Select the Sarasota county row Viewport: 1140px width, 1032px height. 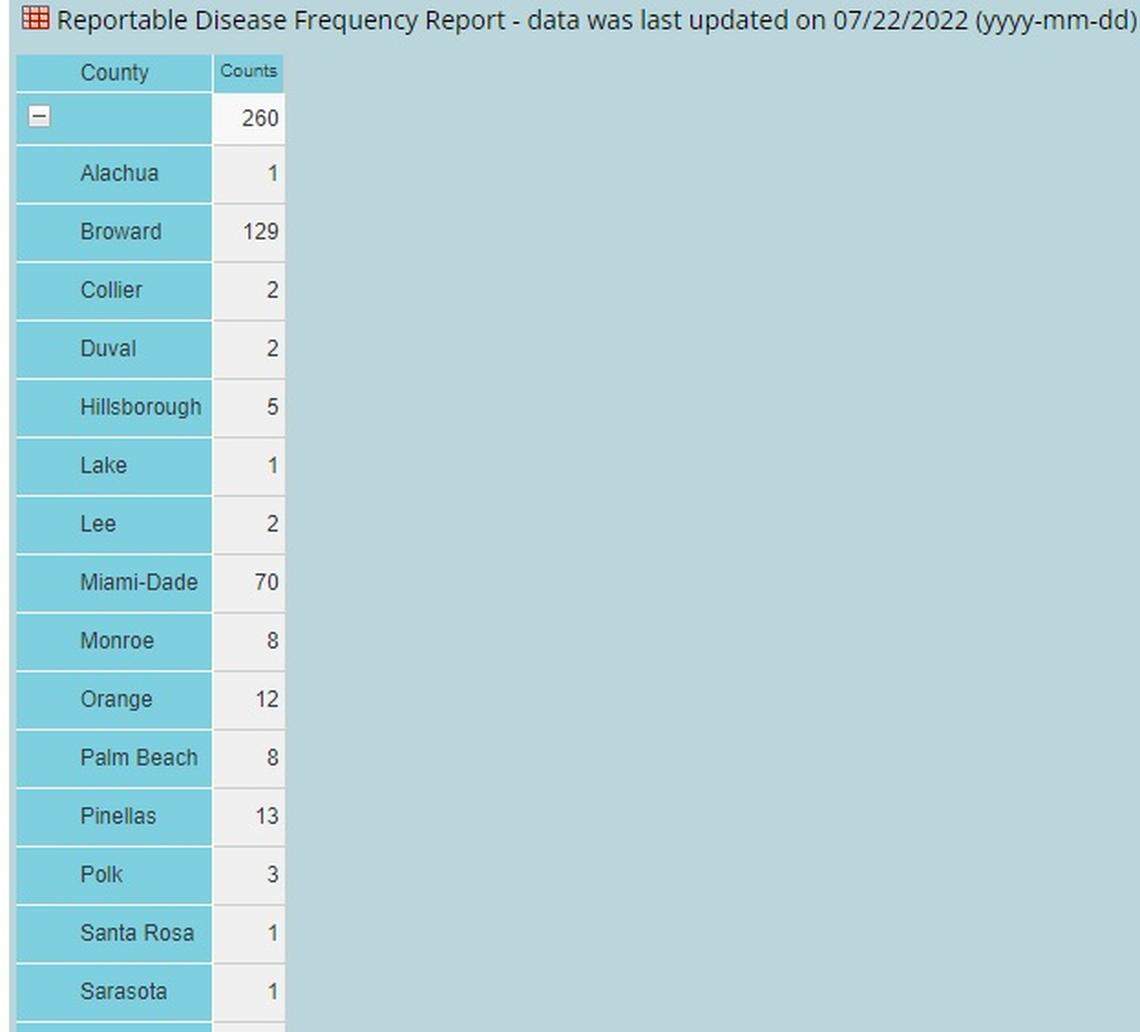pyautogui.click(x=123, y=991)
